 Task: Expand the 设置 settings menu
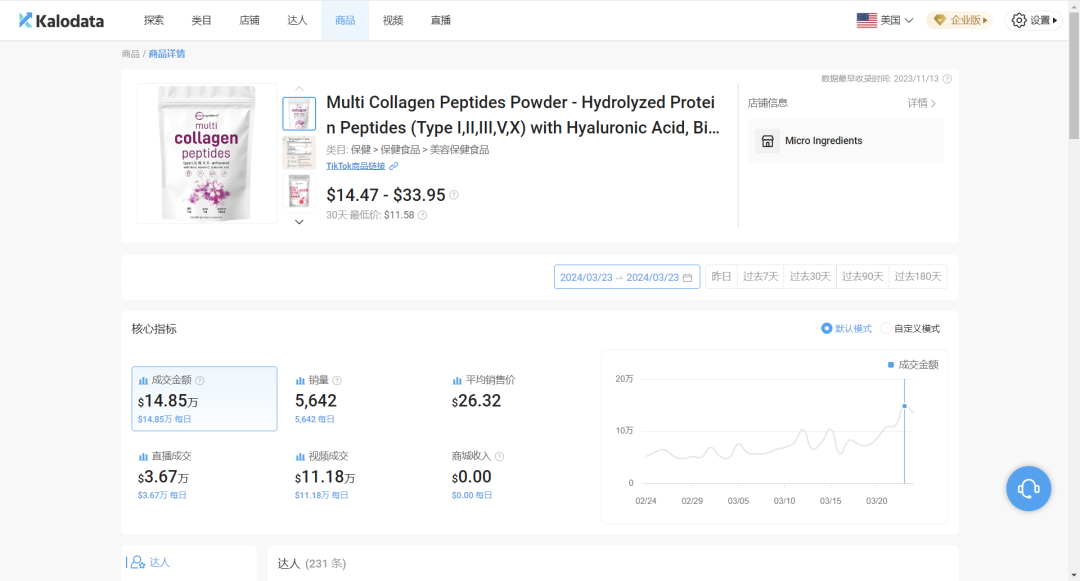point(1033,20)
